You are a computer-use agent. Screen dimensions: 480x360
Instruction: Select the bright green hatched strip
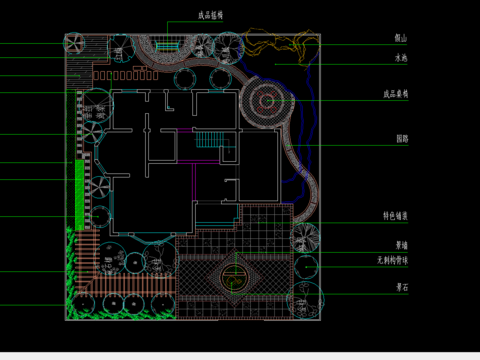(x=79, y=195)
